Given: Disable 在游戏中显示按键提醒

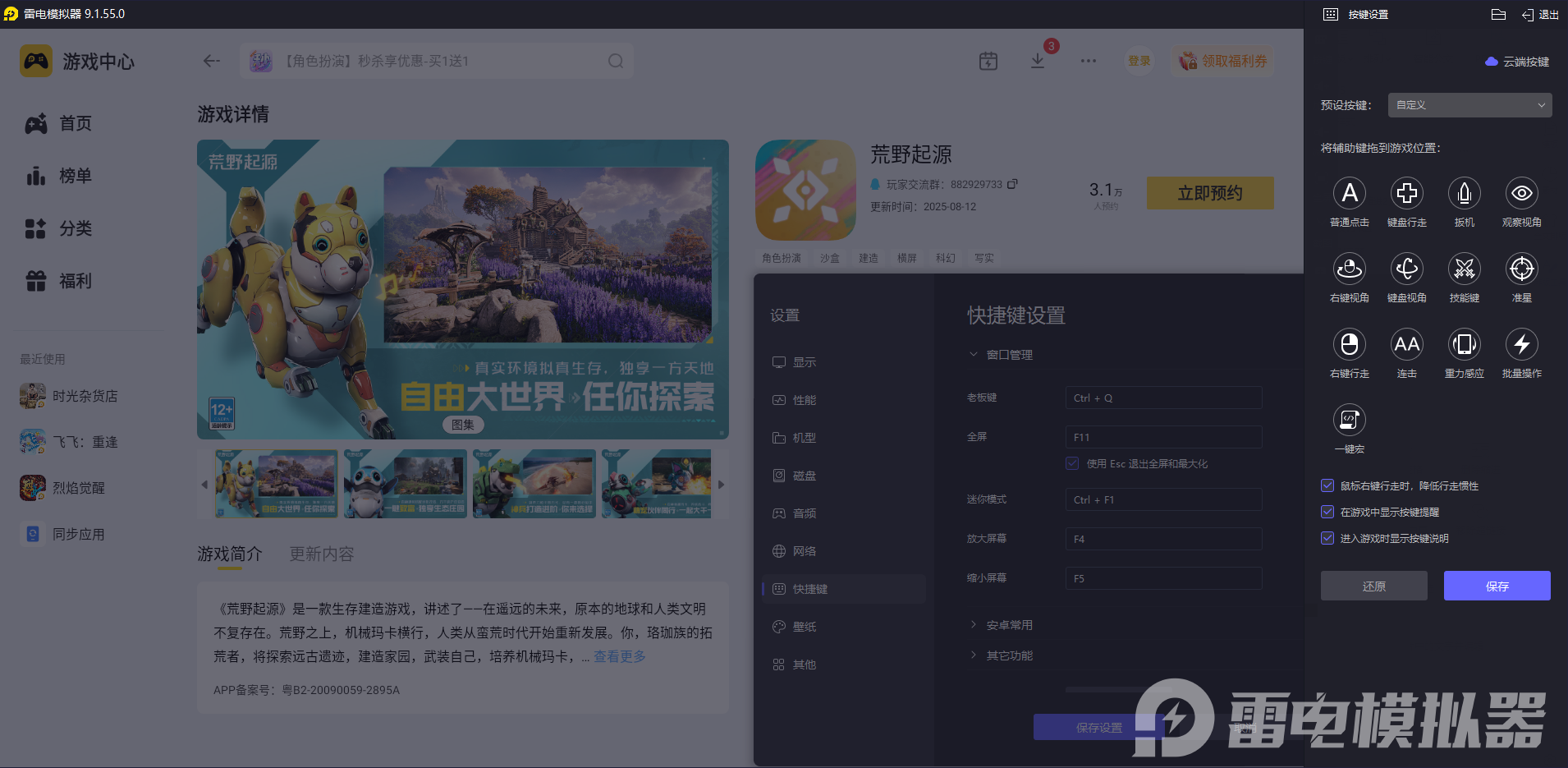Looking at the screenshot, I should 1327,512.
